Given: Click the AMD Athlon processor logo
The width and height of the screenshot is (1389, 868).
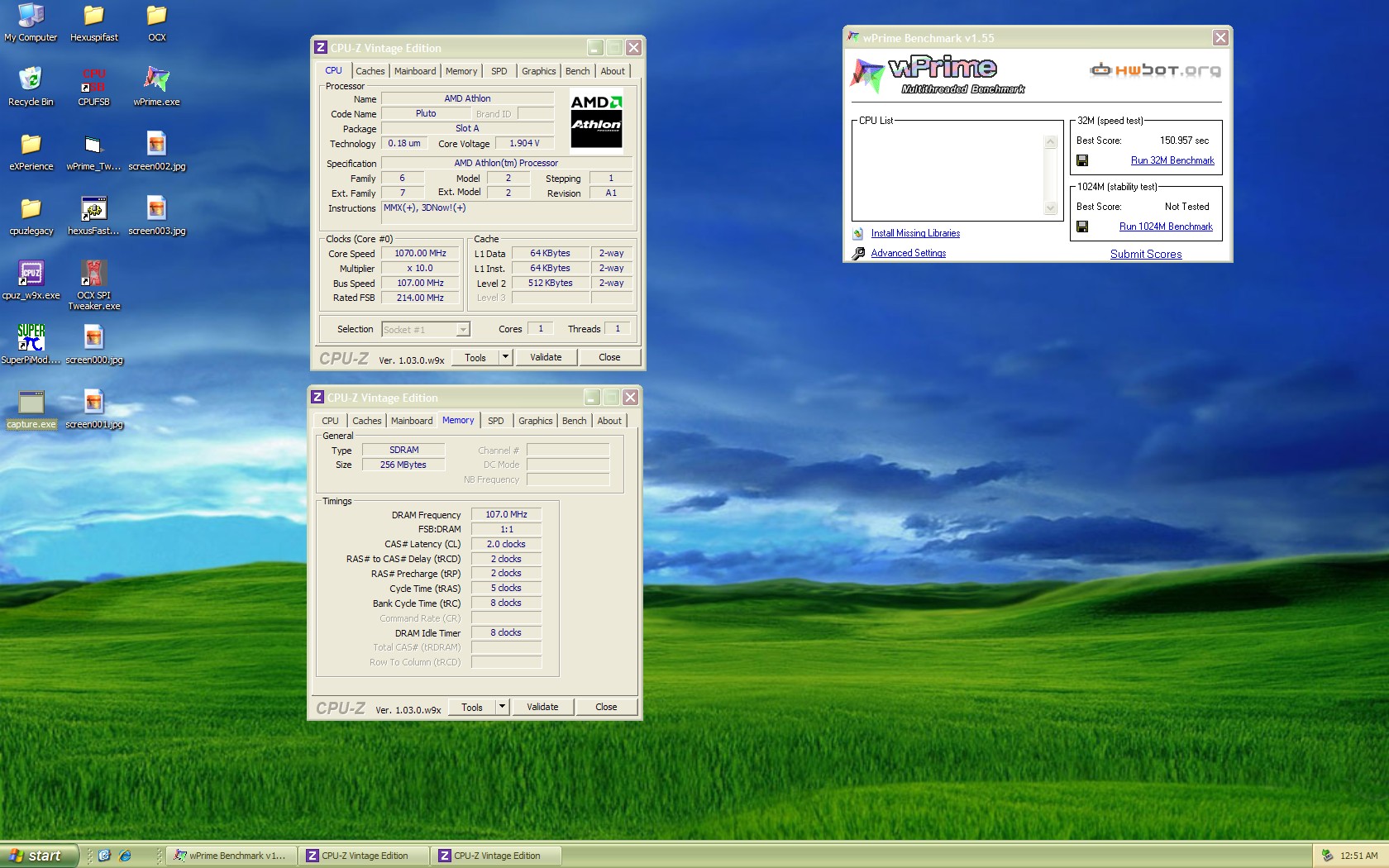Looking at the screenshot, I should click(596, 122).
